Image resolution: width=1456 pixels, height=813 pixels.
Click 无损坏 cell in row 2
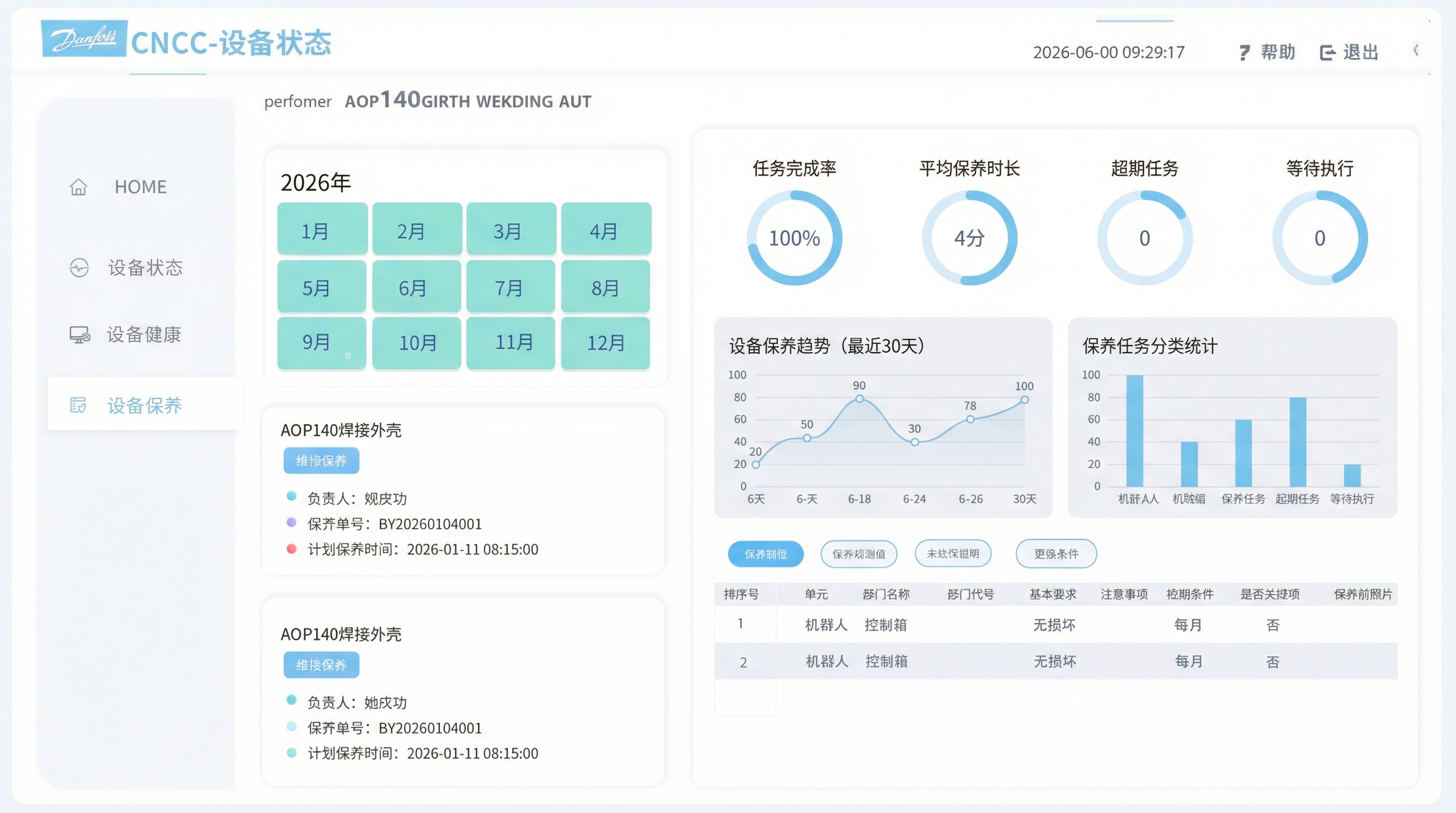[x=1054, y=662]
